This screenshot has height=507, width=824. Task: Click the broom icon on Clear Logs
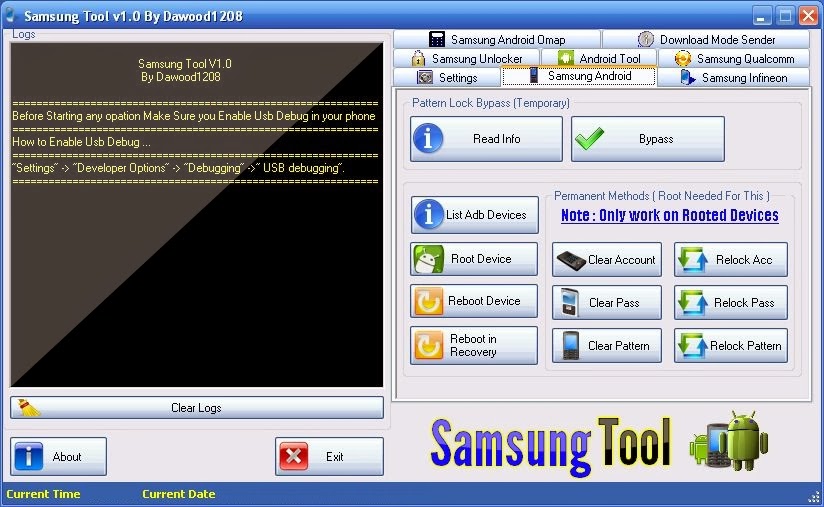tap(28, 408)
